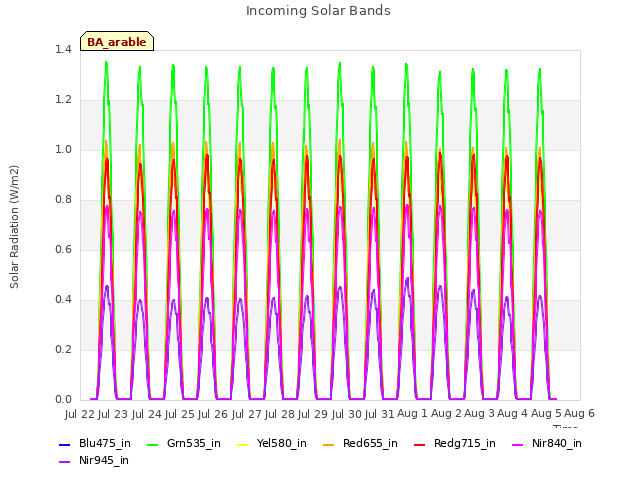
Task: Click the 0.8 y-axis tick label
Action: [63, 200]
